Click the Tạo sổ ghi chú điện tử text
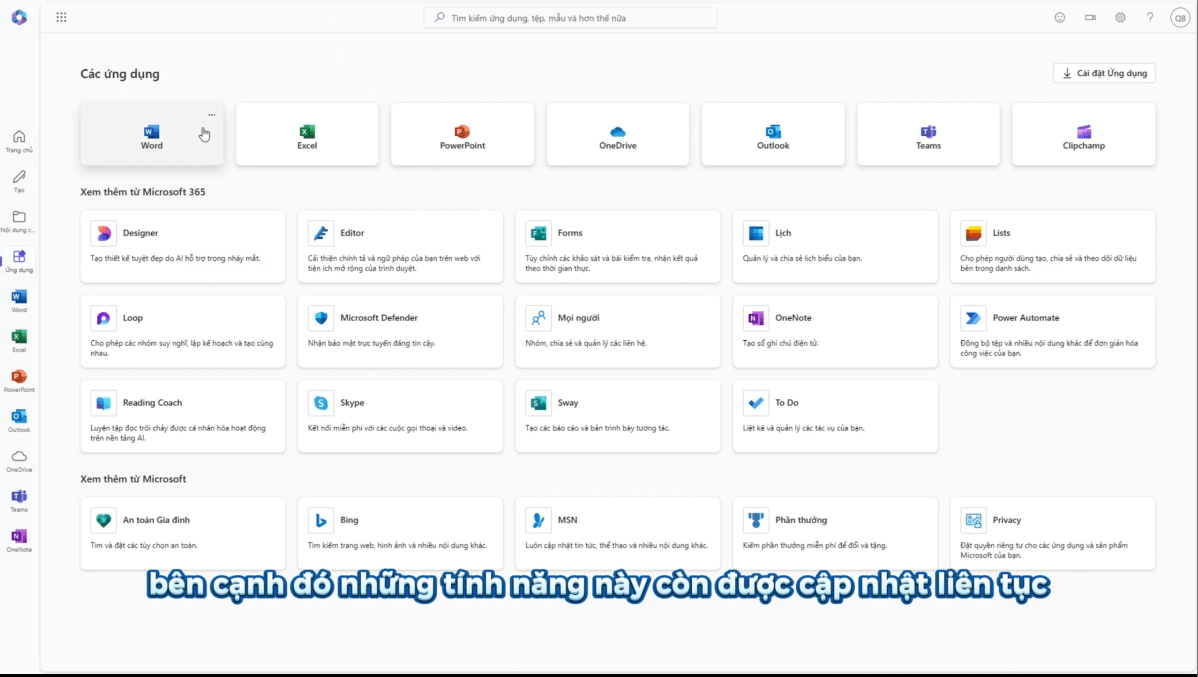The height and width of the screenshot is (677, 1198). (x=780, y=343)
